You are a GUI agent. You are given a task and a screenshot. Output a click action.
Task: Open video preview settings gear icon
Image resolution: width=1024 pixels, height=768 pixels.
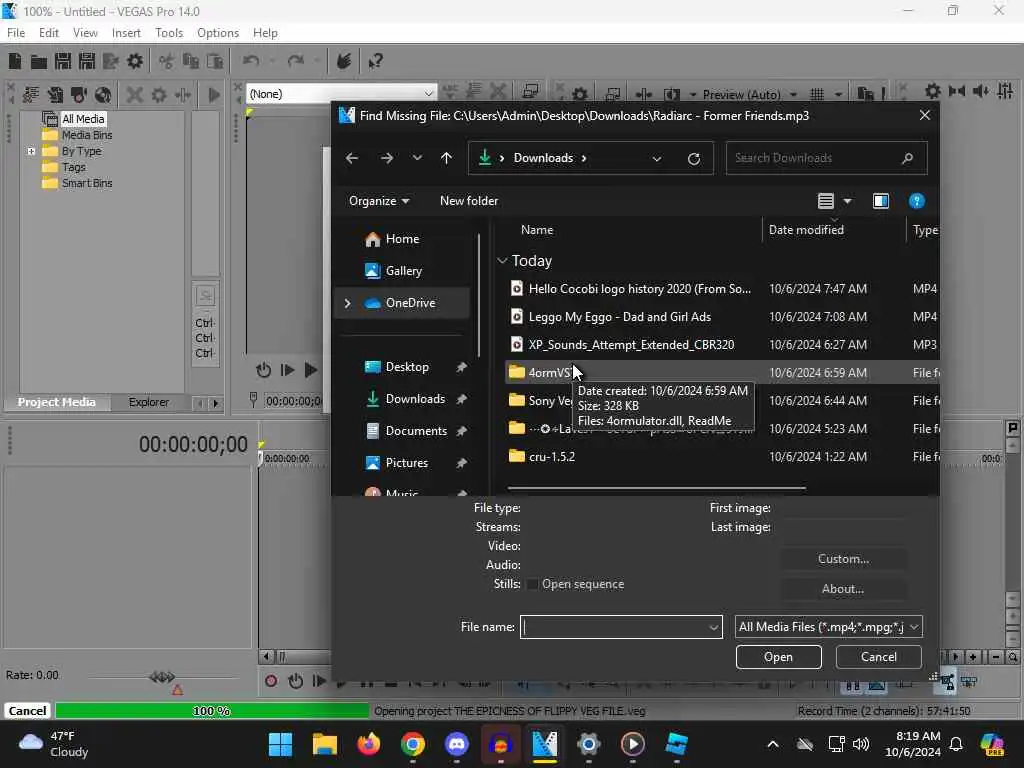point(579,95)
